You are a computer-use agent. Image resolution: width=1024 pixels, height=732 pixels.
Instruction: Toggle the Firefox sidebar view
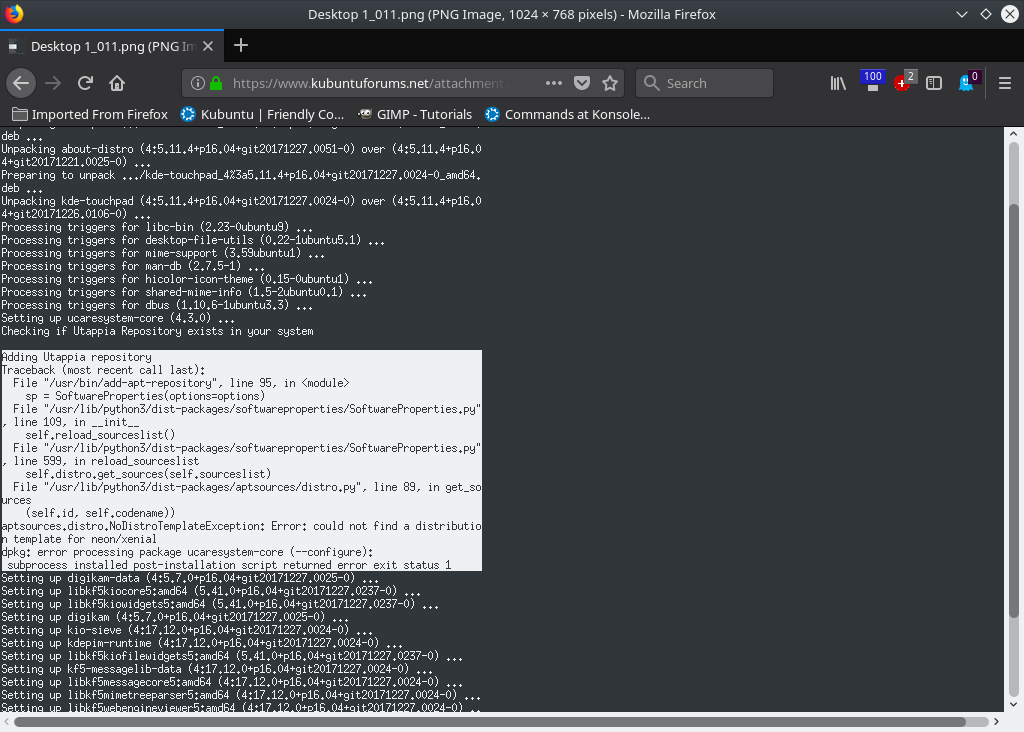coord(934,83)
